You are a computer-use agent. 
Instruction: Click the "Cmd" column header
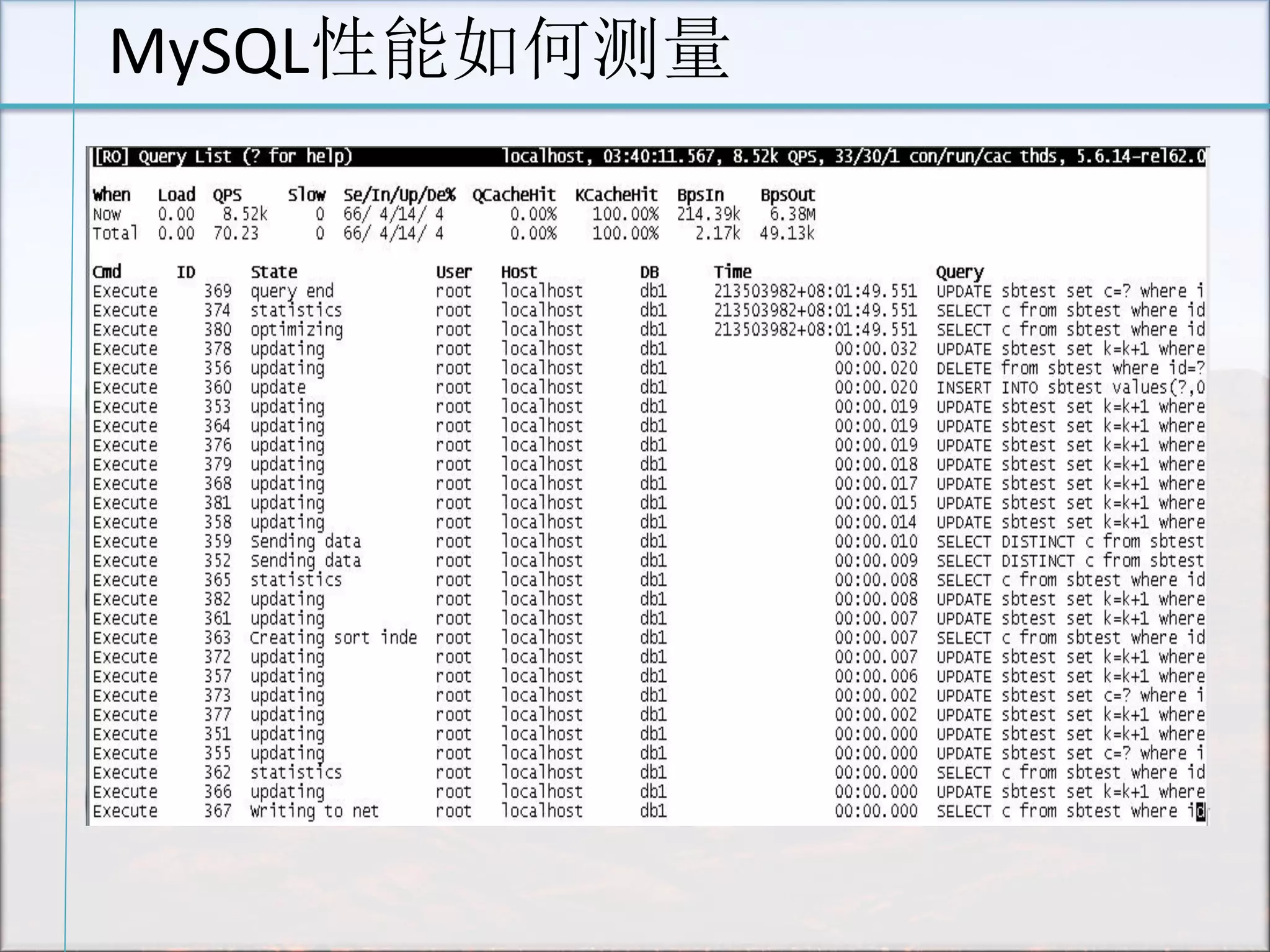(107, 272)
